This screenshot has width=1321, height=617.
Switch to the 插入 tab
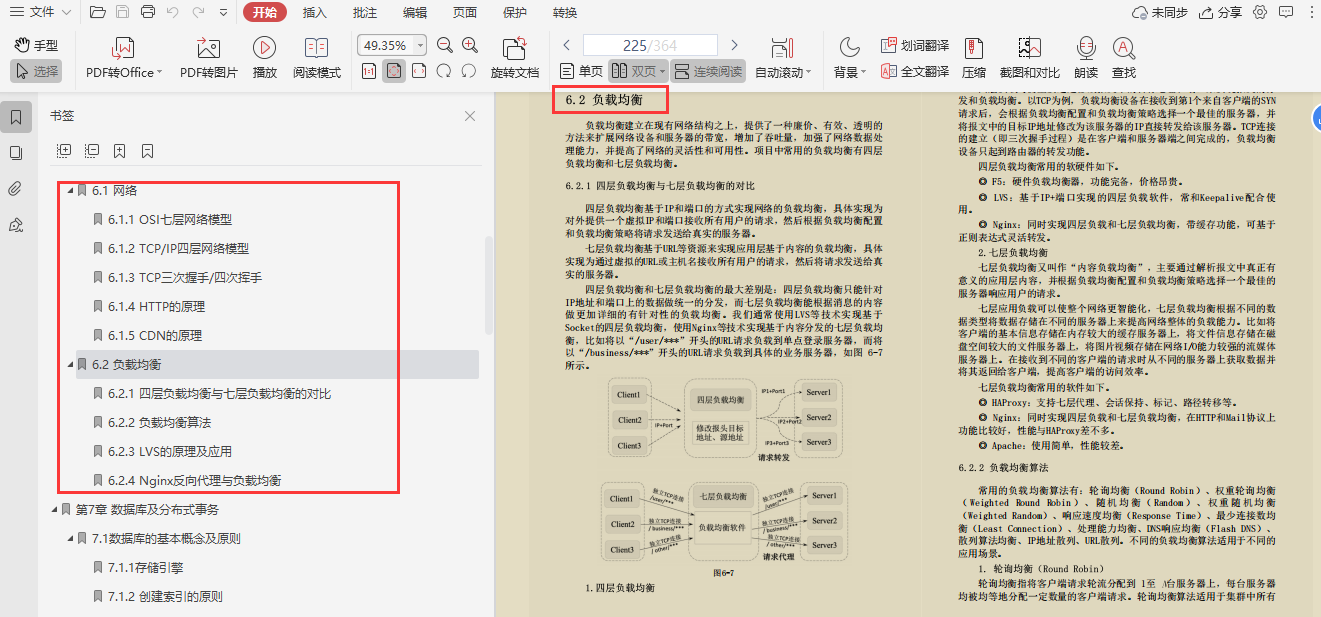pyautogui.click(x=315, y=13)
